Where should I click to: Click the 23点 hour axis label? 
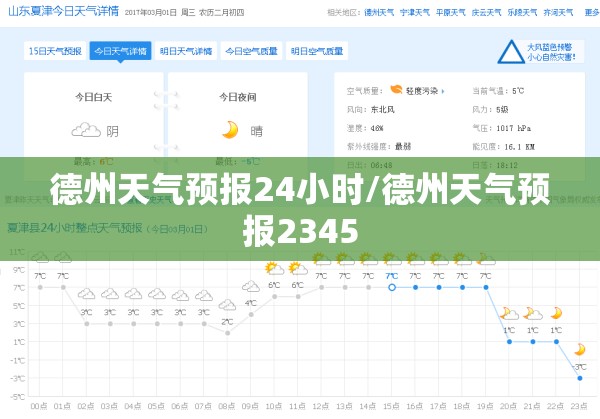coord(579,406)
